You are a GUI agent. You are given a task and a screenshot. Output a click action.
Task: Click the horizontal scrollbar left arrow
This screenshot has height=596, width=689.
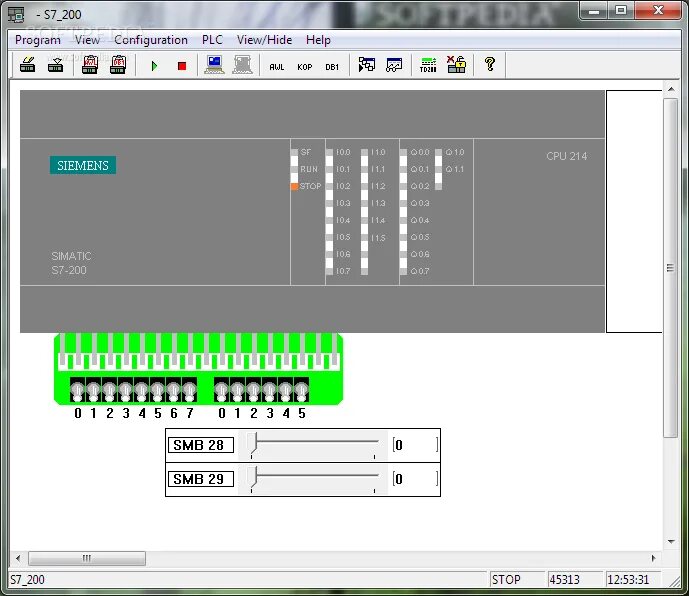[x=18, y=558]
